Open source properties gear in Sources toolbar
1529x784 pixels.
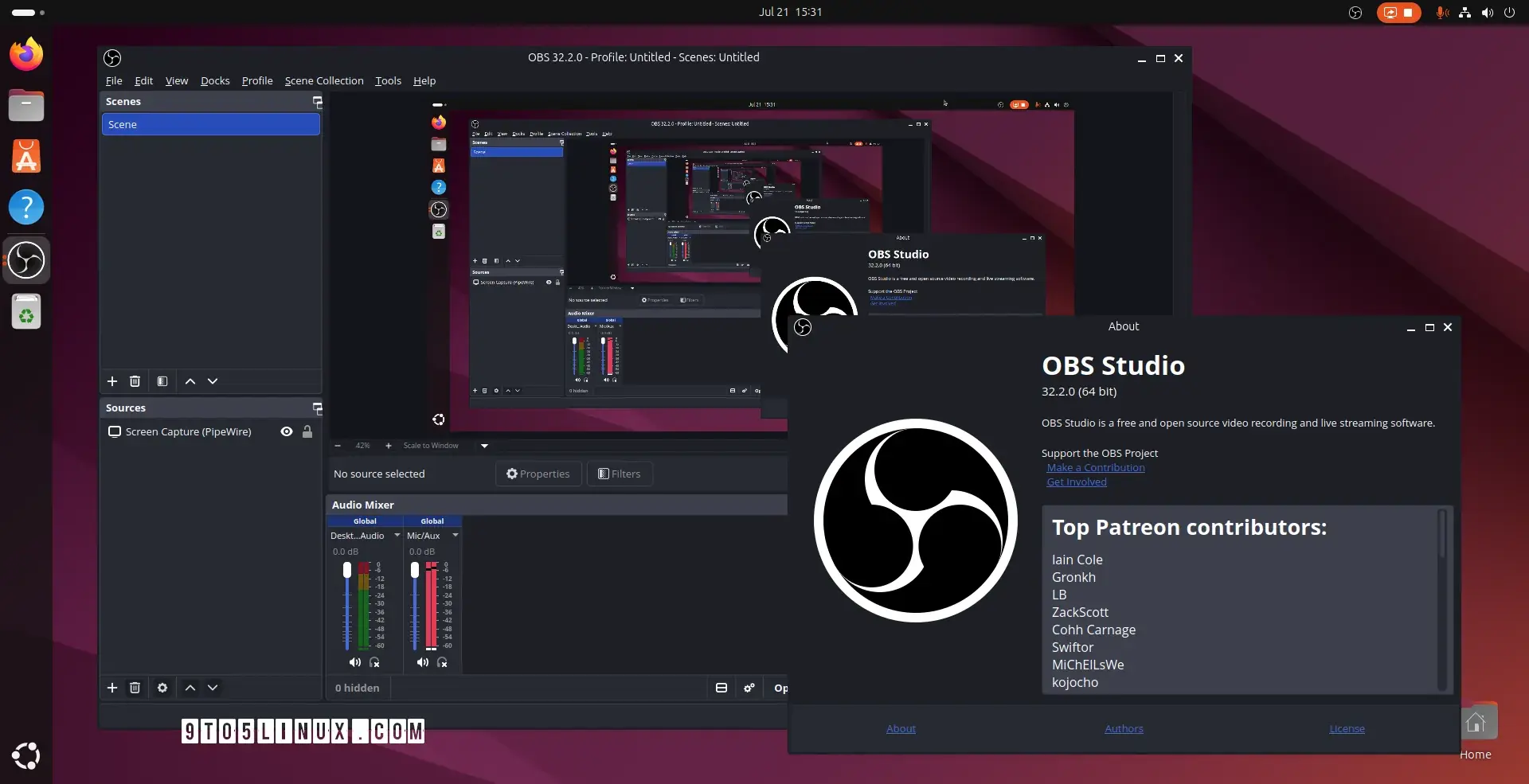click(162, 688)
